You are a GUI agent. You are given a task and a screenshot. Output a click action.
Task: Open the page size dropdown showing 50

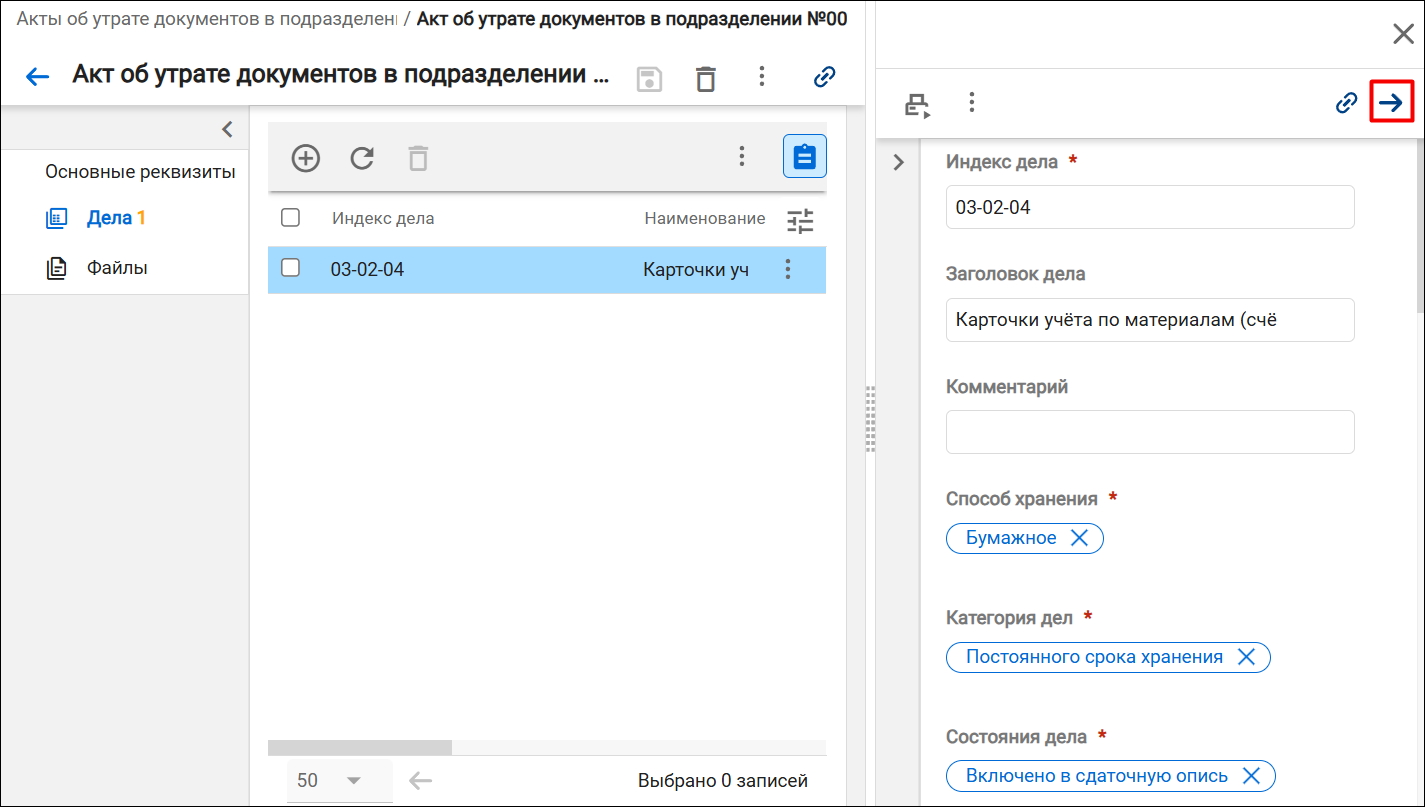click(x=340, y=780)
